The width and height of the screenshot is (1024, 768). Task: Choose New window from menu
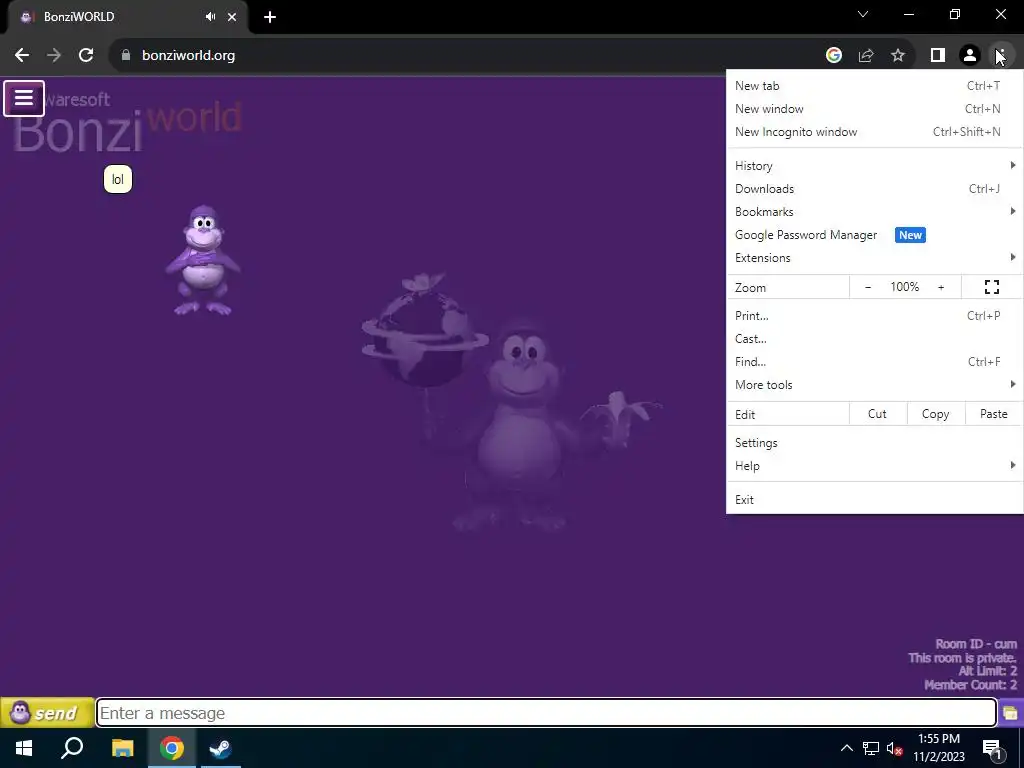click(x=874, y=108)
